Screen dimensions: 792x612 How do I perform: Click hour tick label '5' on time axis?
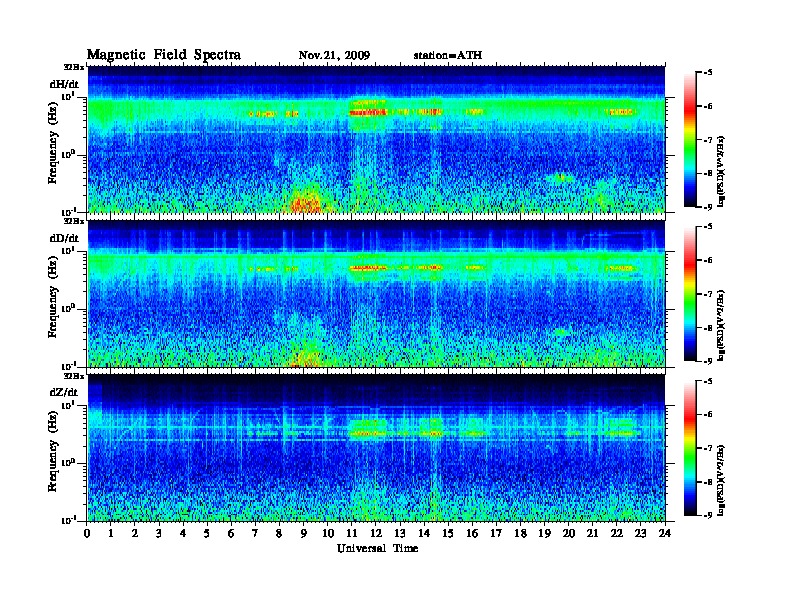207,533
